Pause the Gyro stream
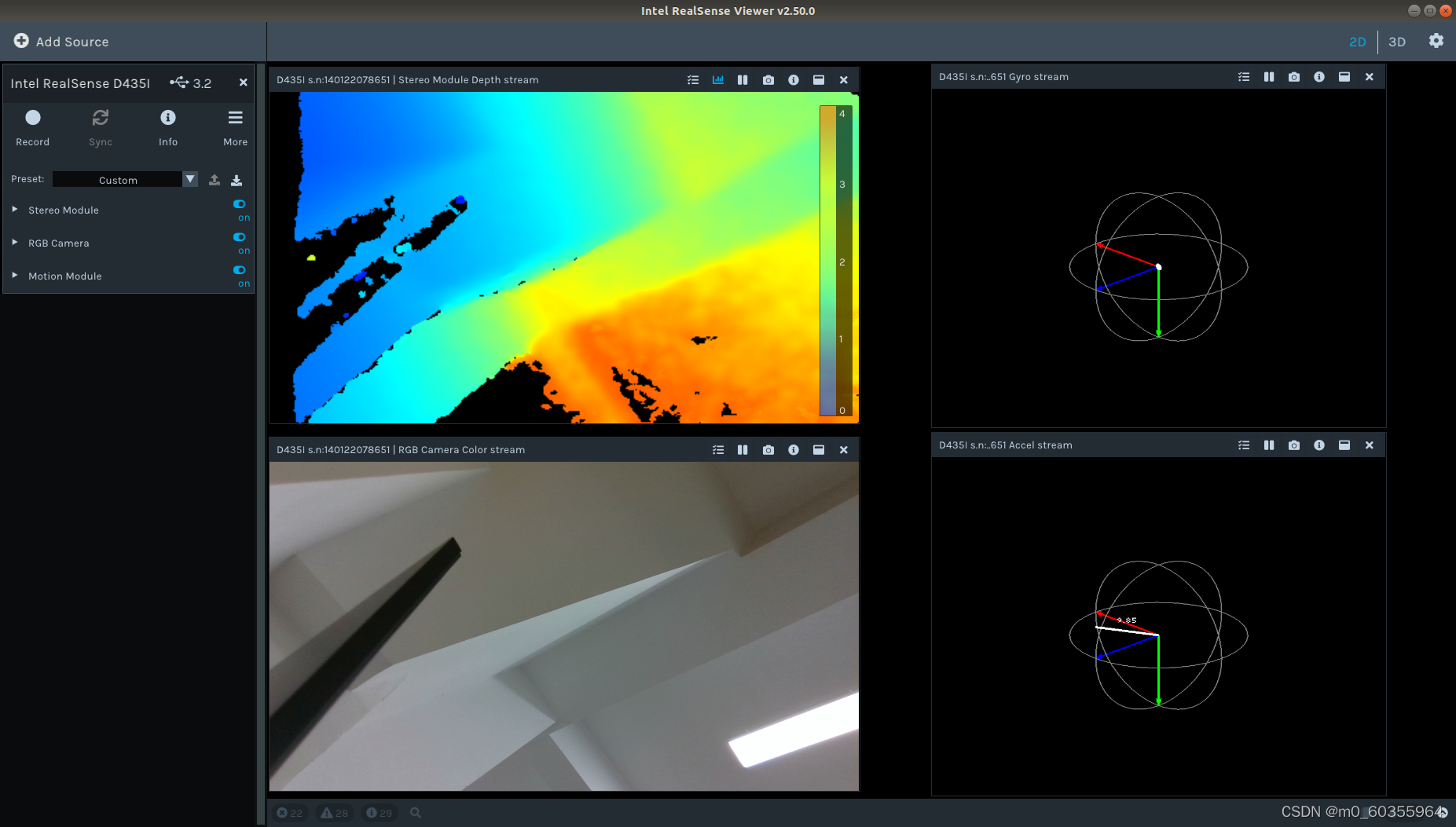 click(1269, 77)
